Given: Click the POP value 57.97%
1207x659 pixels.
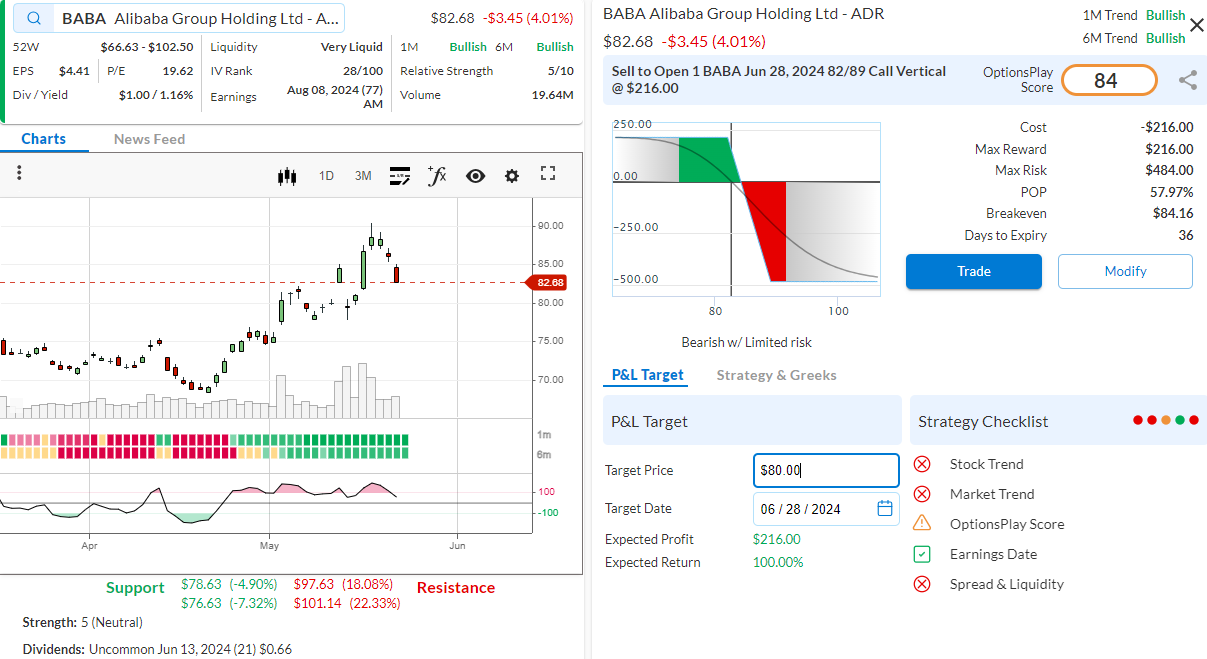Looking at the screenshot, I should [x=1171, y=192].
